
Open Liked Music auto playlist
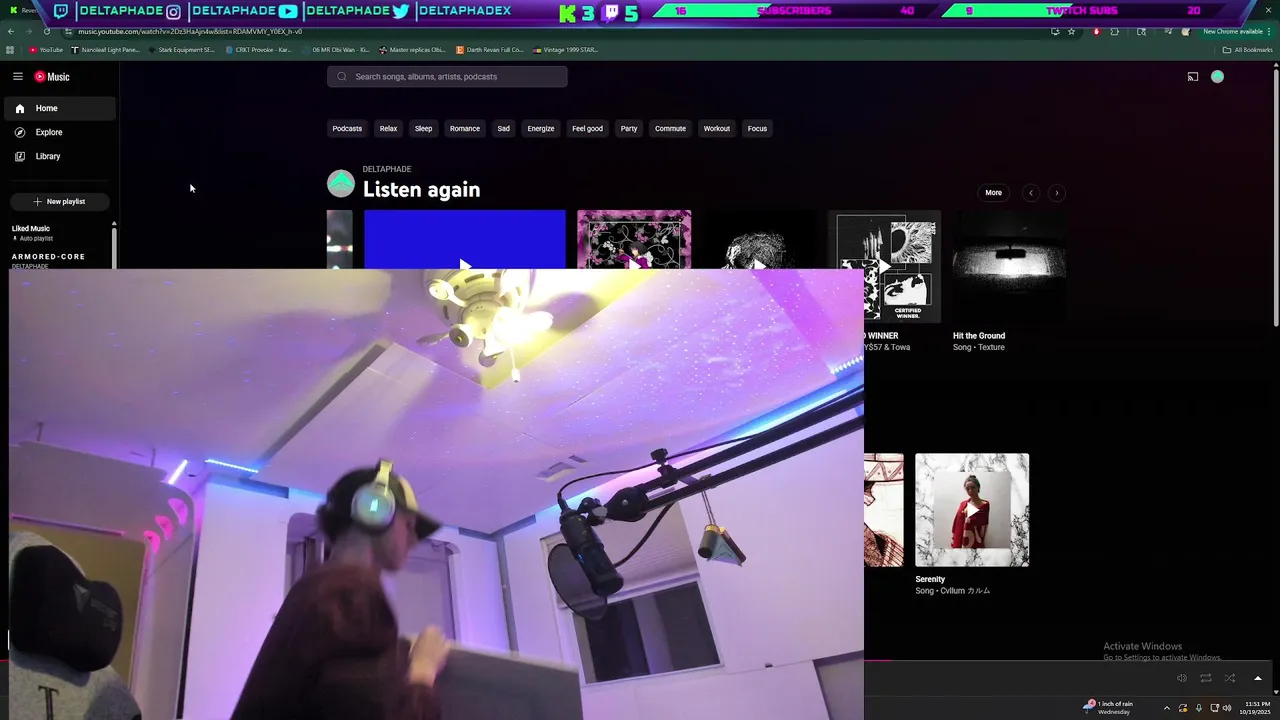click(58, 233)
